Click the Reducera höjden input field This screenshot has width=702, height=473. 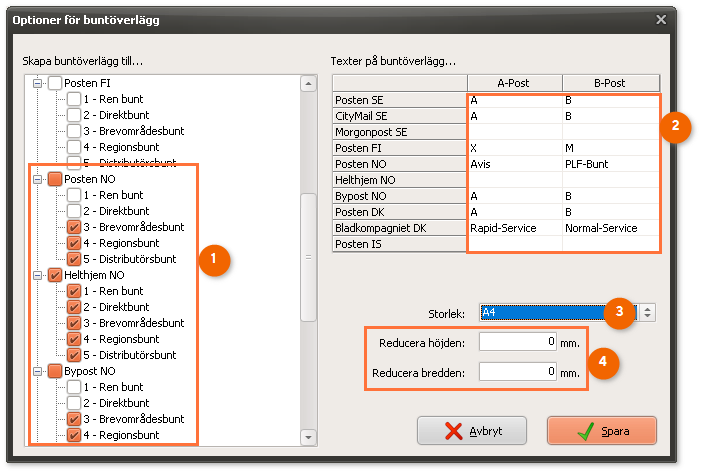(518, 342)
